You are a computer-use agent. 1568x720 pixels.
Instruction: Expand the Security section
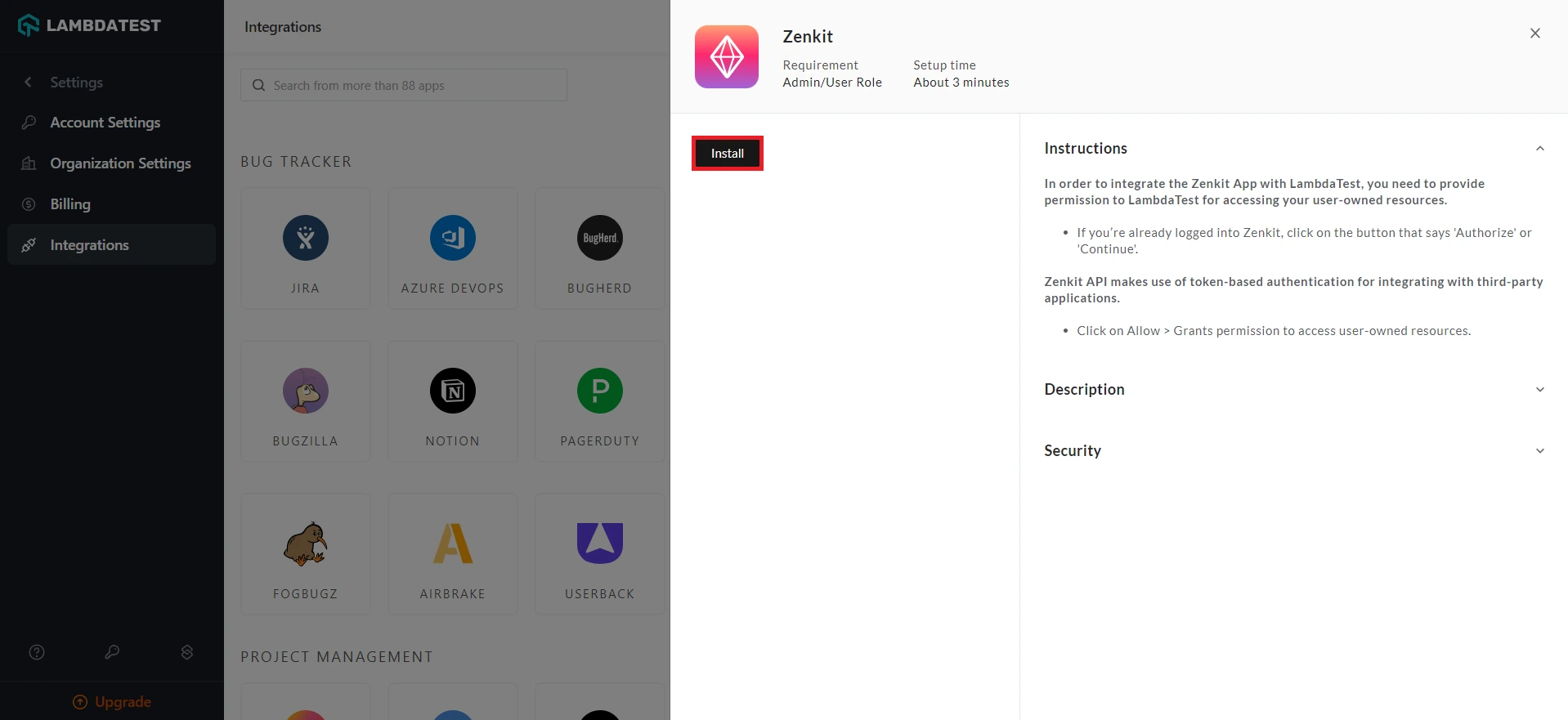click(x=1539, y=451)
